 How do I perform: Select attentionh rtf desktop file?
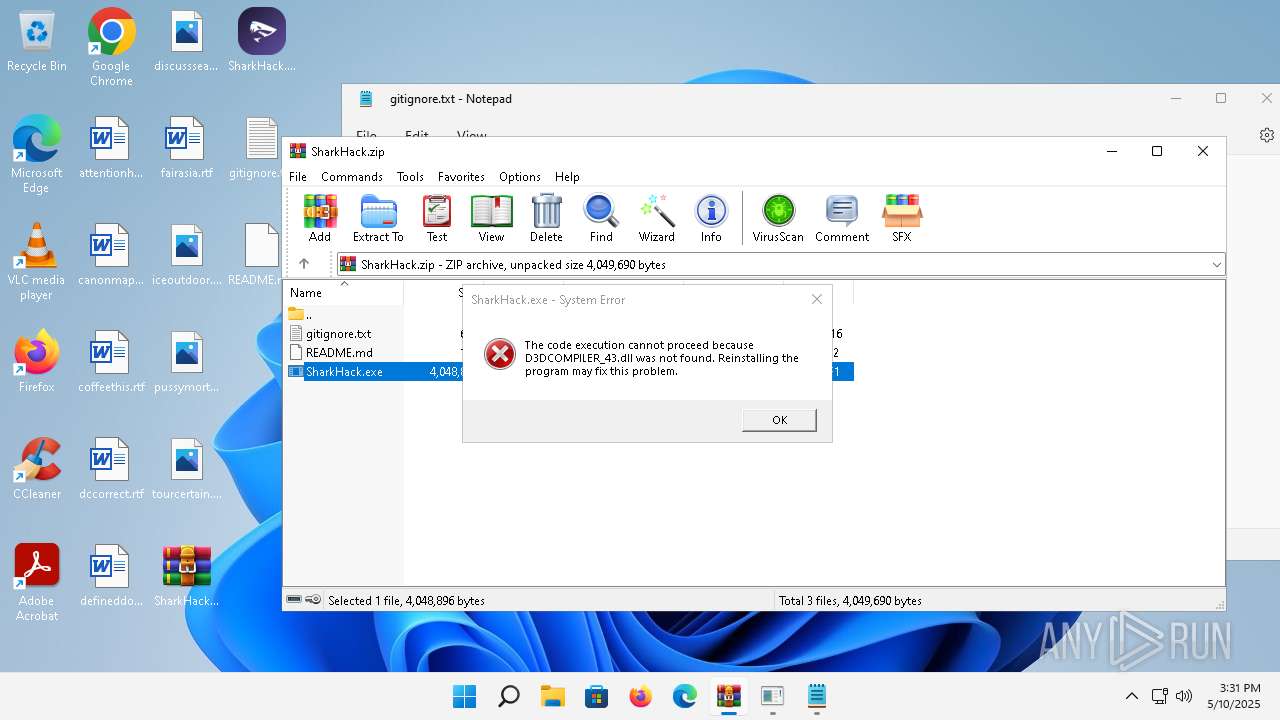(111, 148)
